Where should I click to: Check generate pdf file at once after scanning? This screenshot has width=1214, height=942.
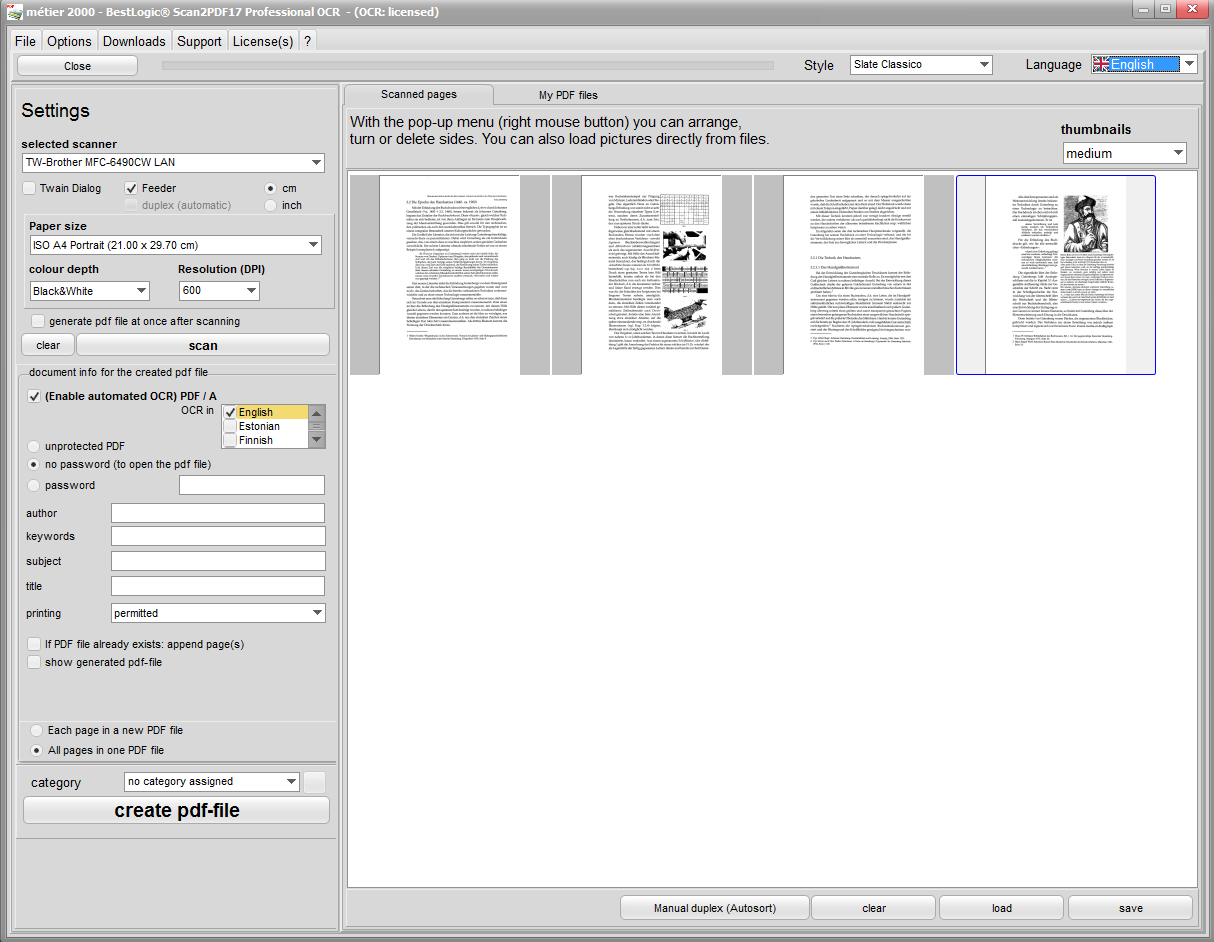pos(38,321)
